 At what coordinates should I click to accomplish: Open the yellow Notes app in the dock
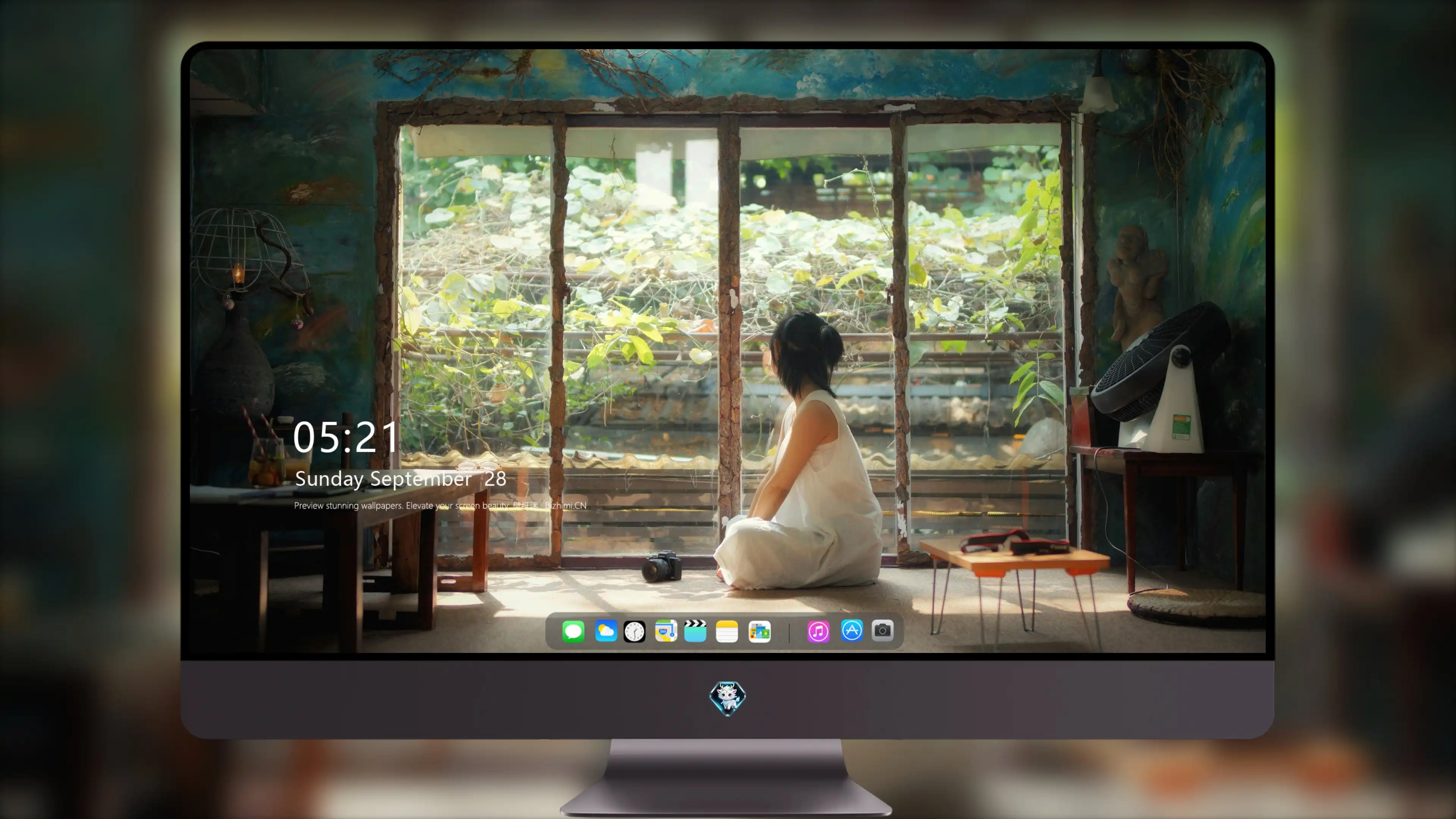(727, 631)
